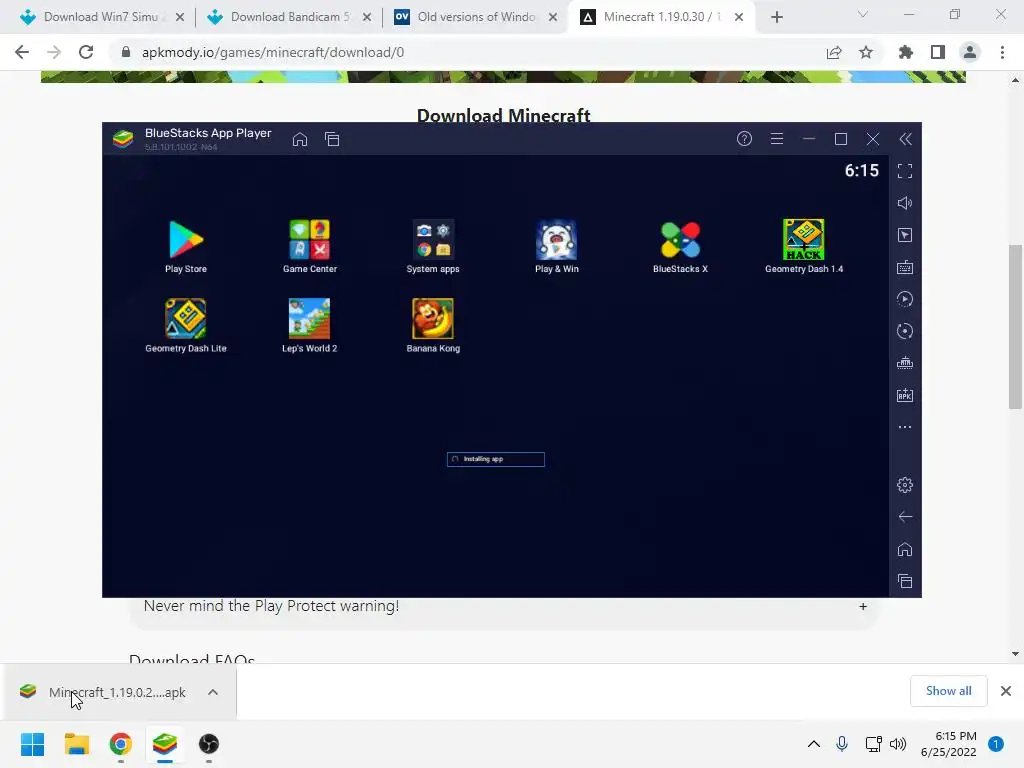Expand Never mind the Play Protect warning

click(x=863, y=607)
